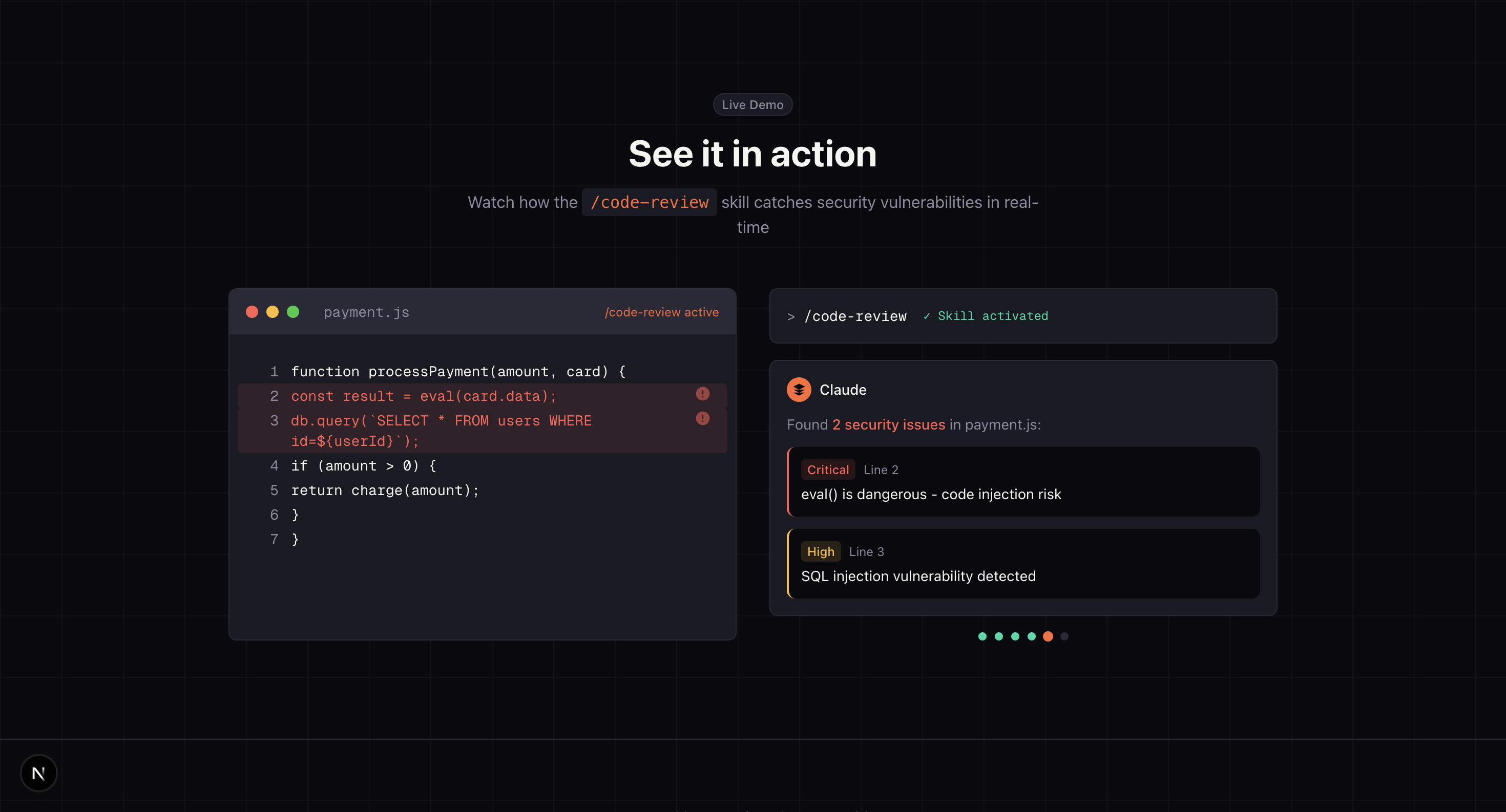Screen dimensions: 1506x812
Task: Click the yellow traffic-light dot on payment.js window
Action: click(273, 312)
